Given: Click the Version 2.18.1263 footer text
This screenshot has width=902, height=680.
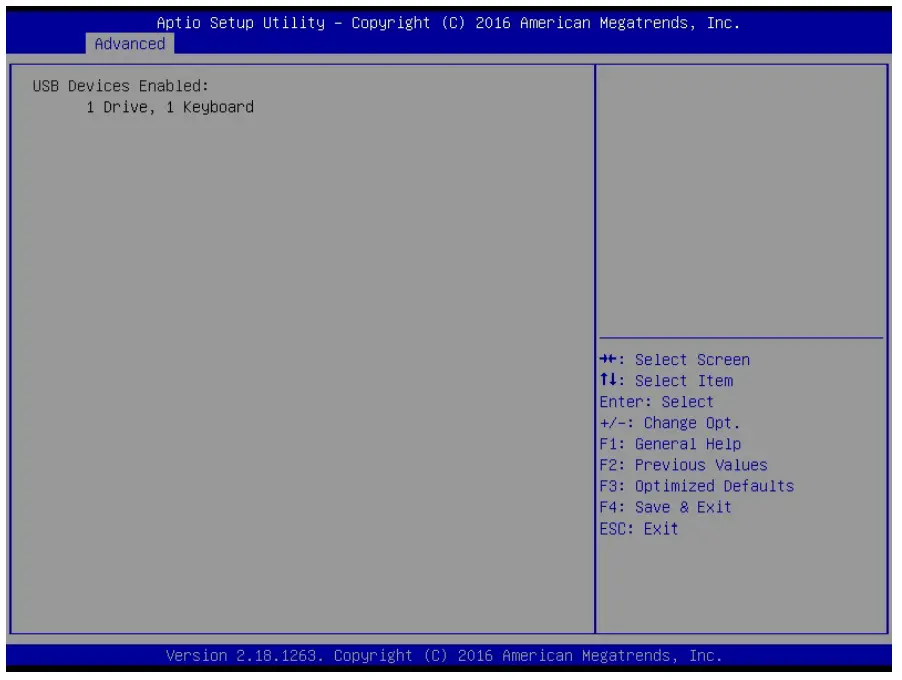Looking at the screenshot, I should coord(444,656).
